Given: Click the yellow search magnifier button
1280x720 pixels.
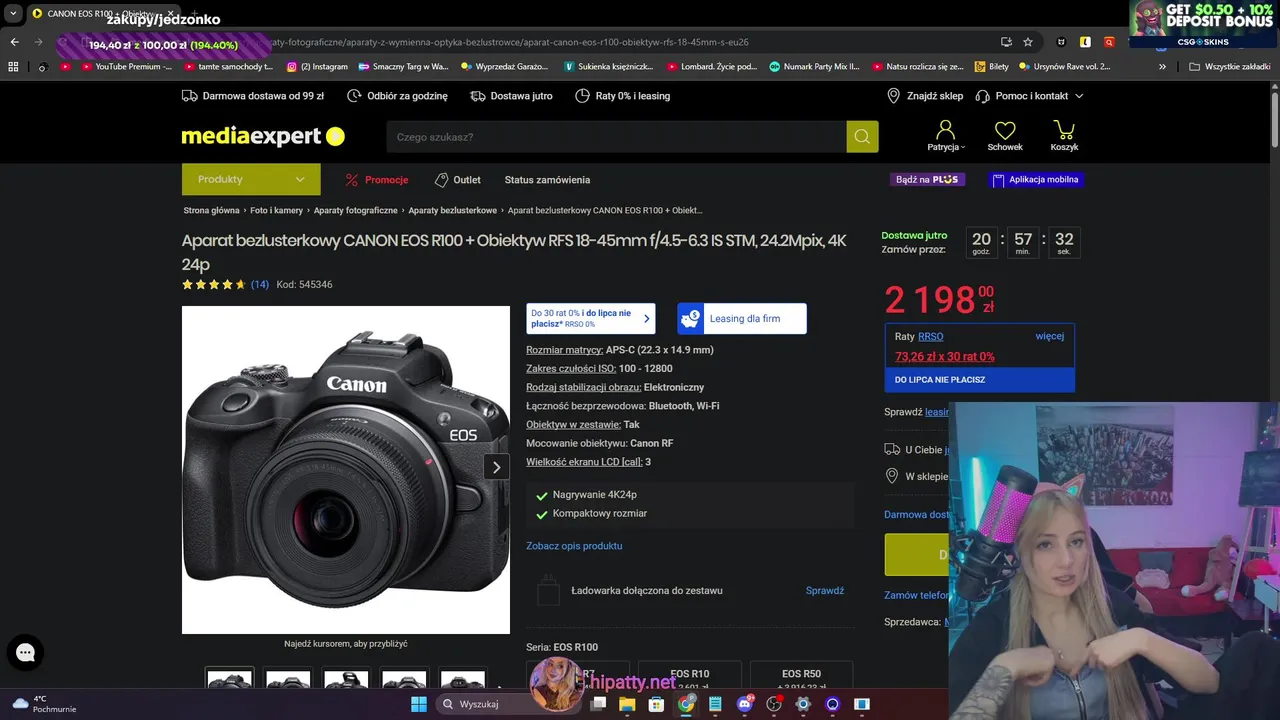Looking at the screenshot, I should pos(862,137).
